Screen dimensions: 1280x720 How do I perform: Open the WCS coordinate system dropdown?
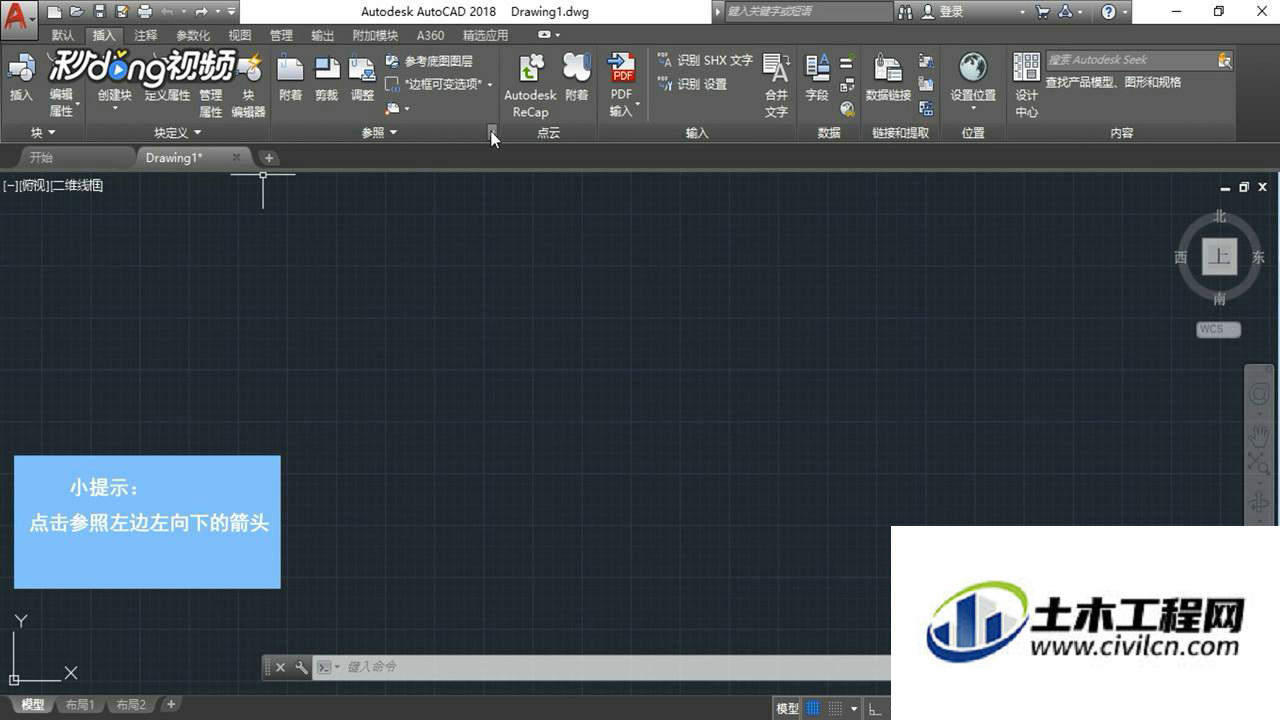click(x=1218, y=329)
